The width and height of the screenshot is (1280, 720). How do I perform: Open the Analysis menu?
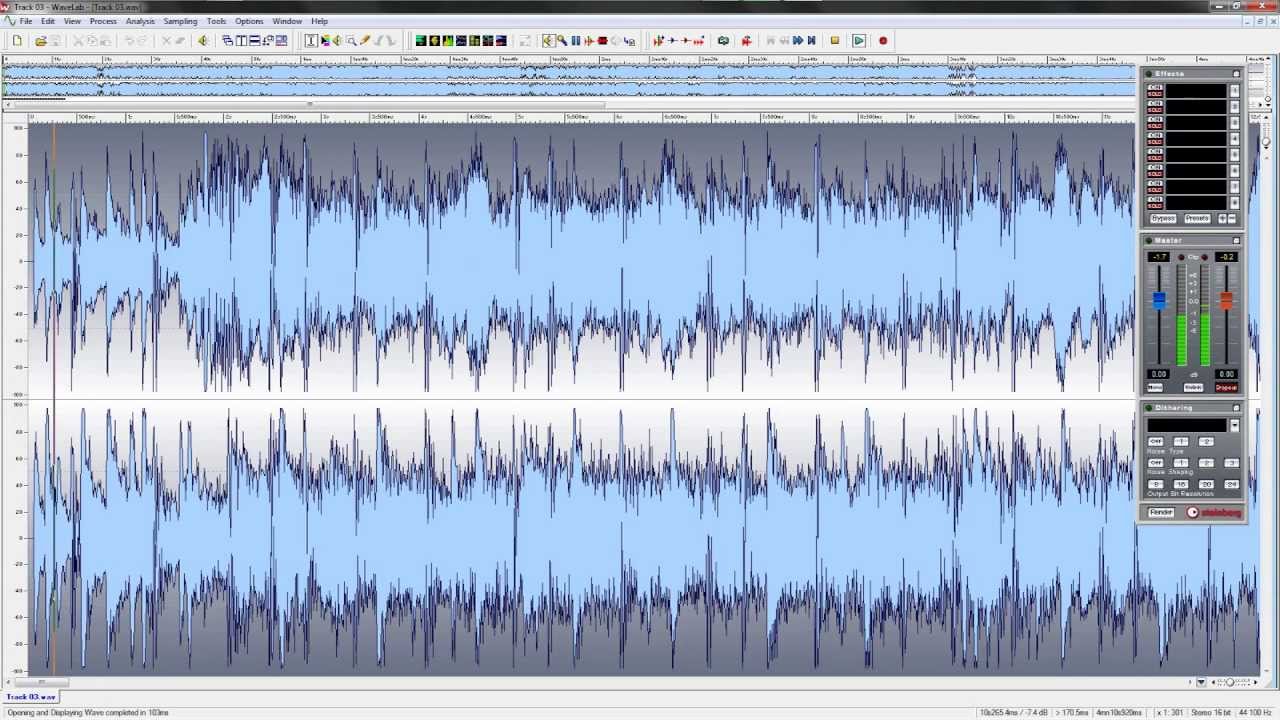[x=140, y=21]
